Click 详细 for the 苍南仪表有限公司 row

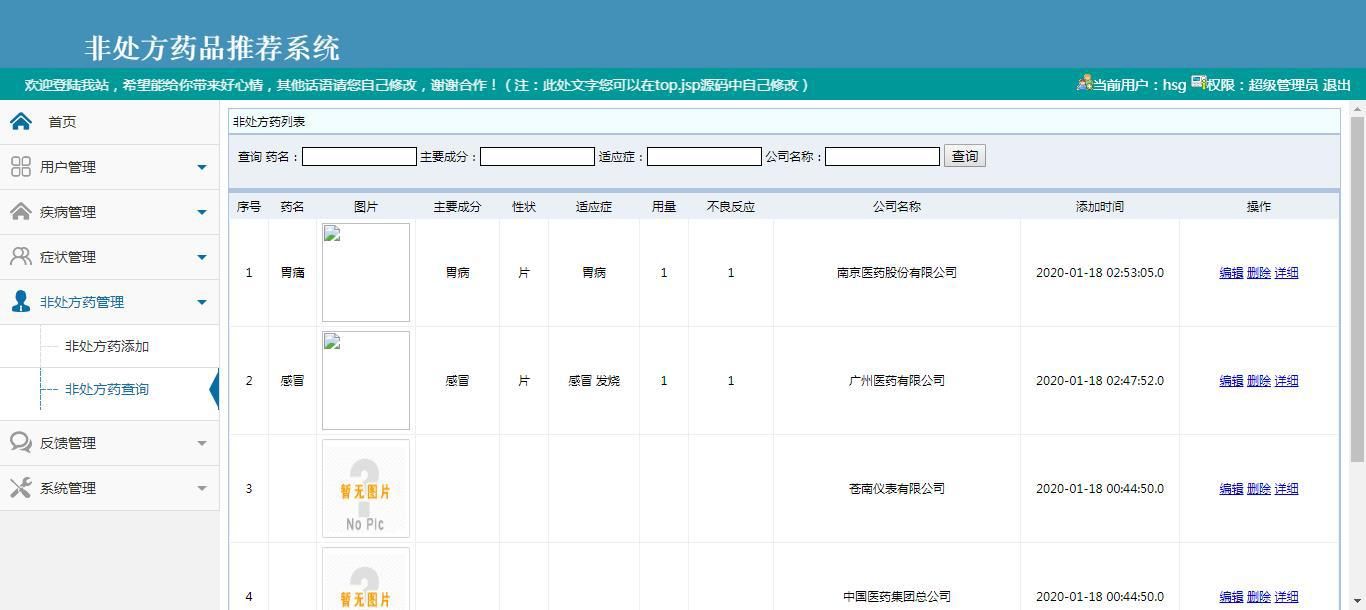[1286, 489]
